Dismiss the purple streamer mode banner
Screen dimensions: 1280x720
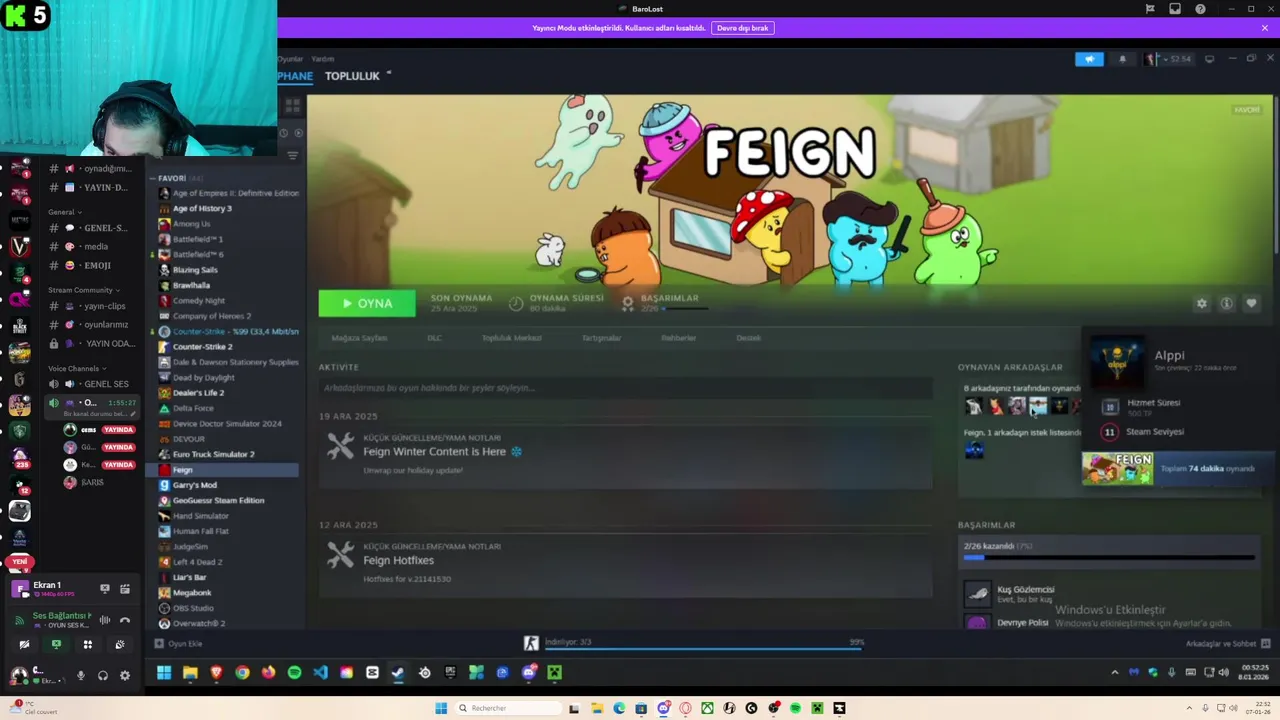click(x=1265, y=28)
